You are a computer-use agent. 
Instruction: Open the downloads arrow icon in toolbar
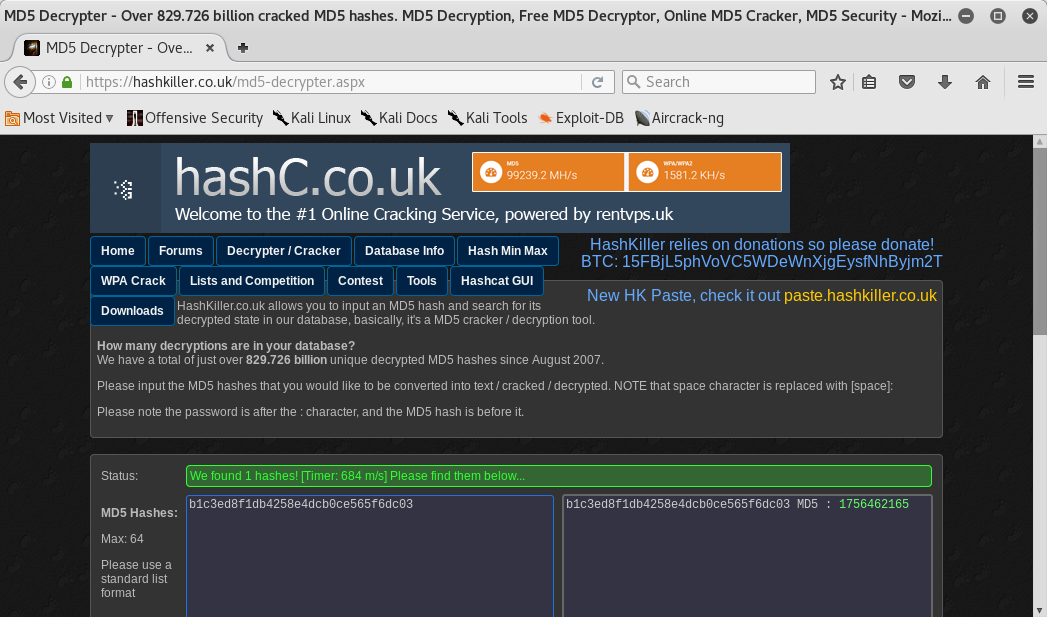tap(945, 82)
